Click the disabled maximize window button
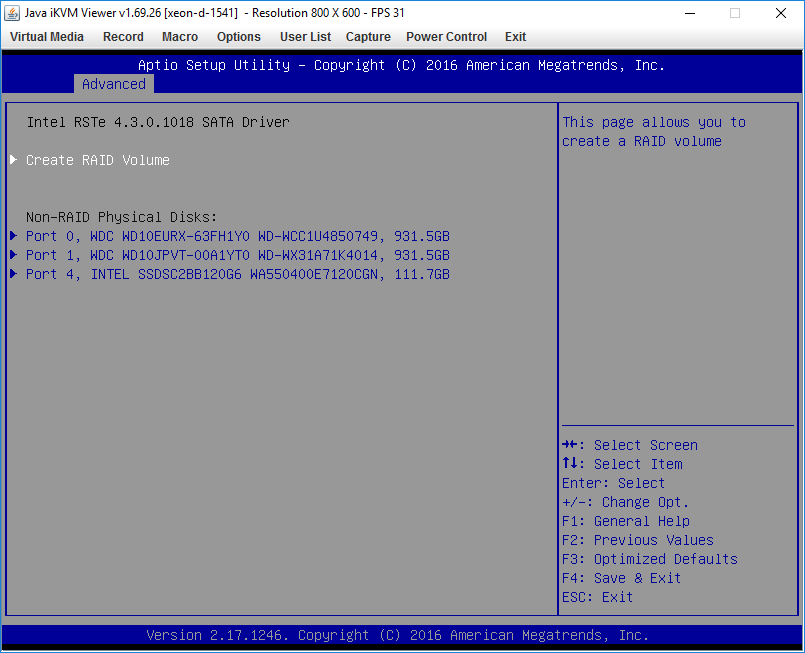The height and width of the screenshot is (653, 805). click(735, 13)
